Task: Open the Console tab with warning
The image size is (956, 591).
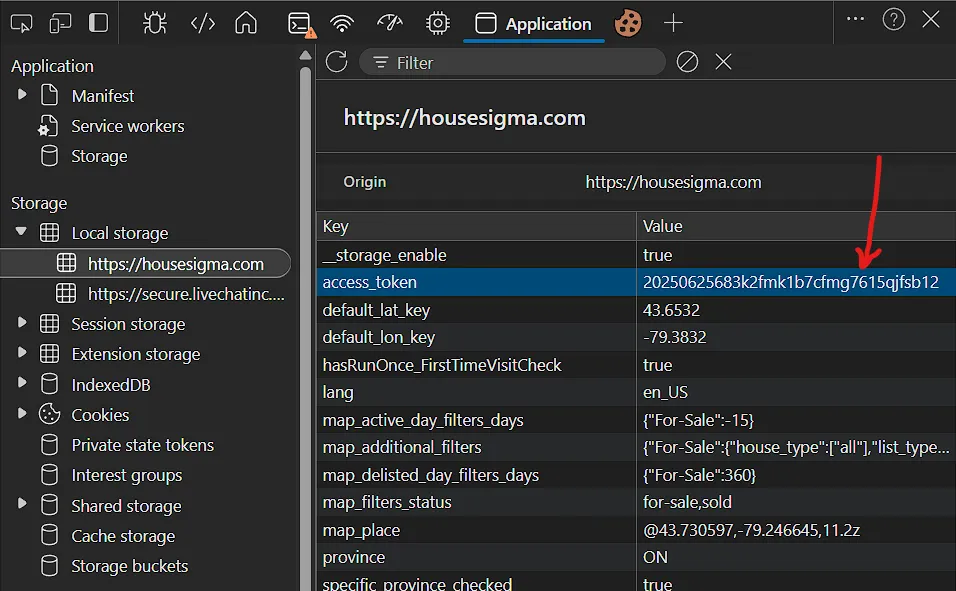Action: pyautogui.click(x=301, y=24)
